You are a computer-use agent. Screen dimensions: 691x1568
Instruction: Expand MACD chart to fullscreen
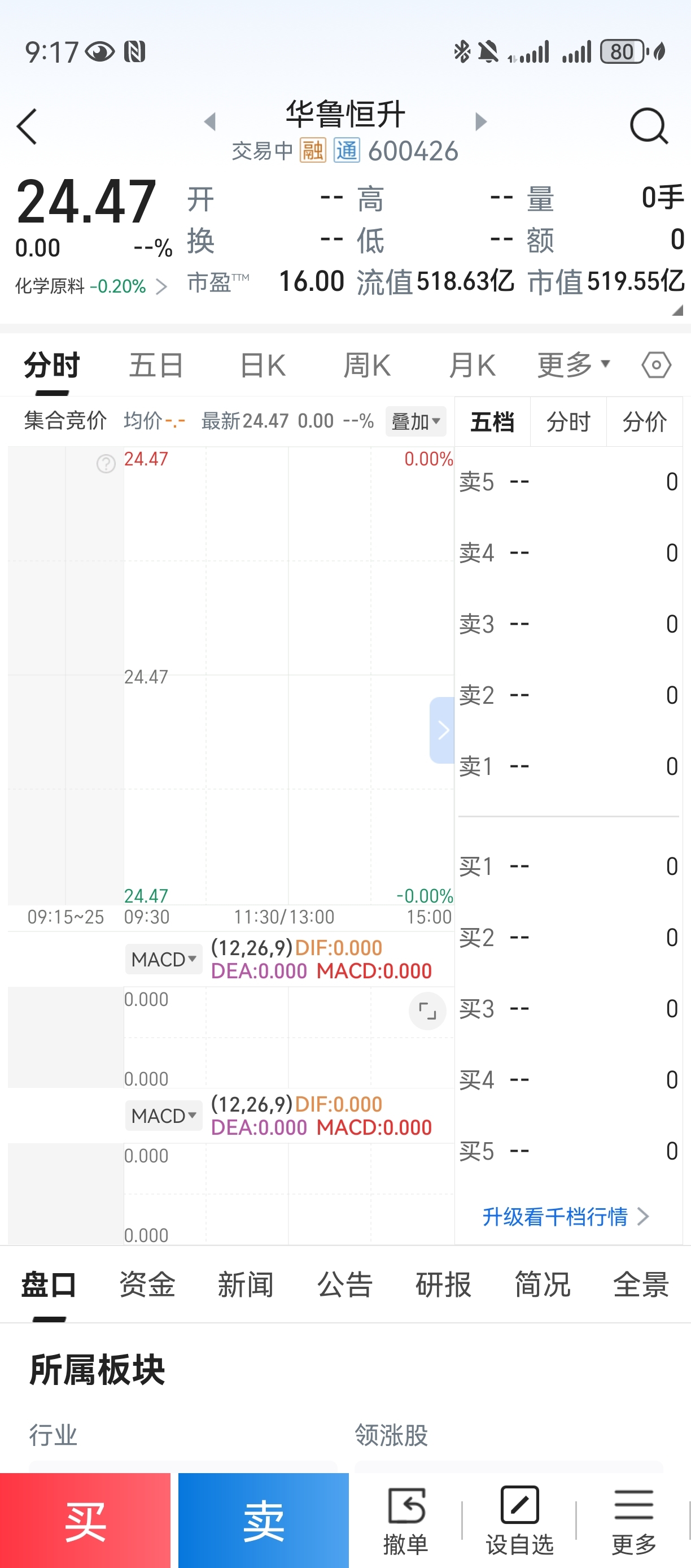click(x=427, y=1011)
